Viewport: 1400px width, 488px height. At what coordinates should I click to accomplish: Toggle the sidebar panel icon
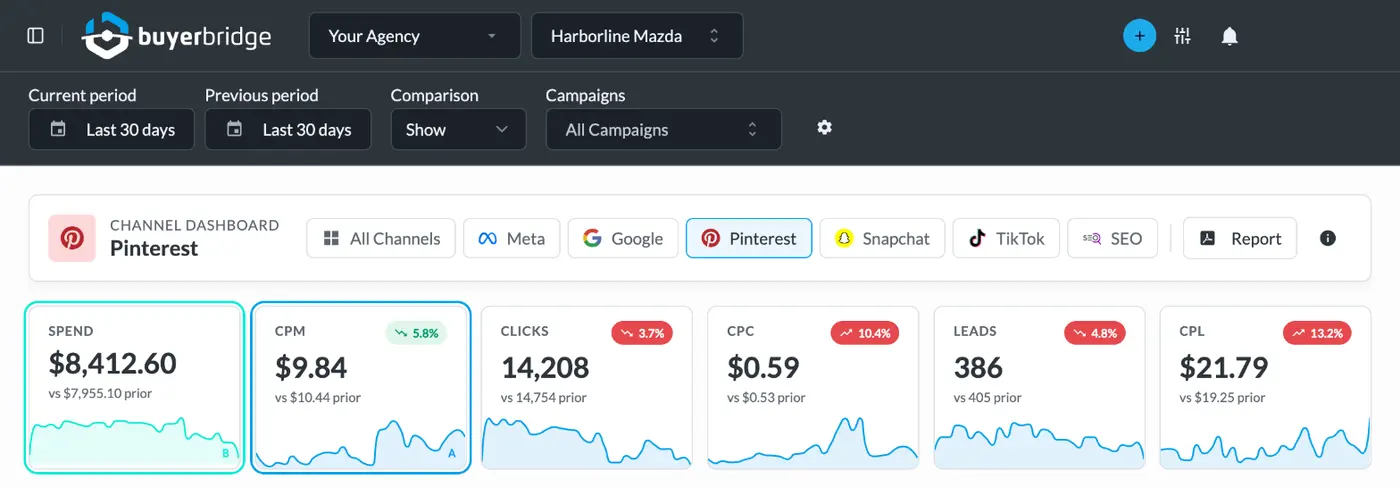click(x=36, y=36)
